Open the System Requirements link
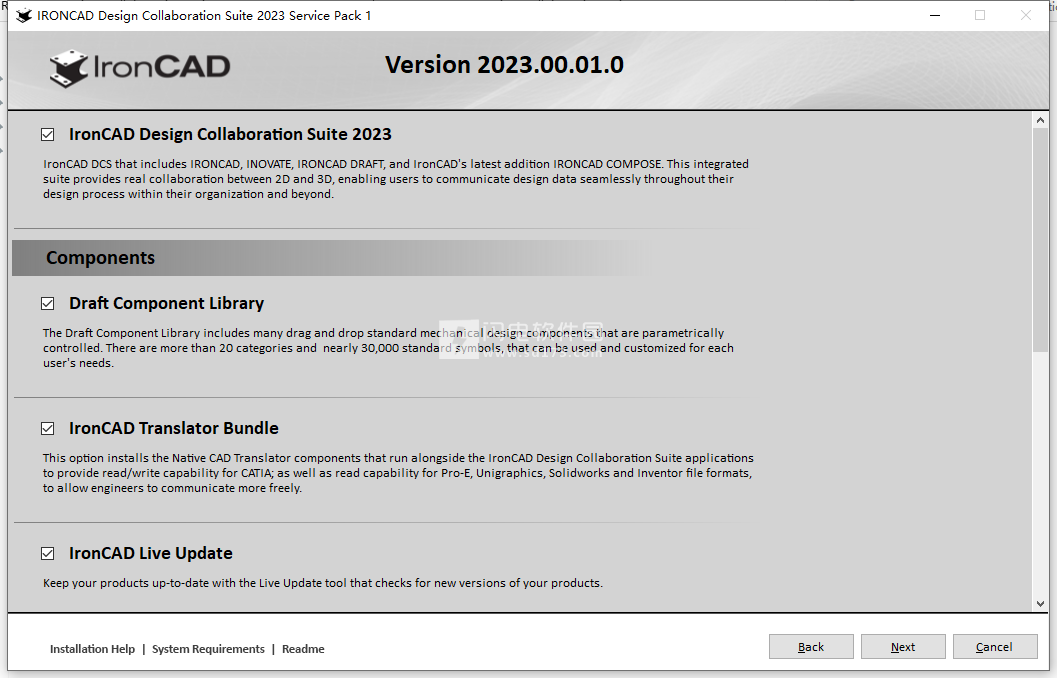 click(208, 649)
